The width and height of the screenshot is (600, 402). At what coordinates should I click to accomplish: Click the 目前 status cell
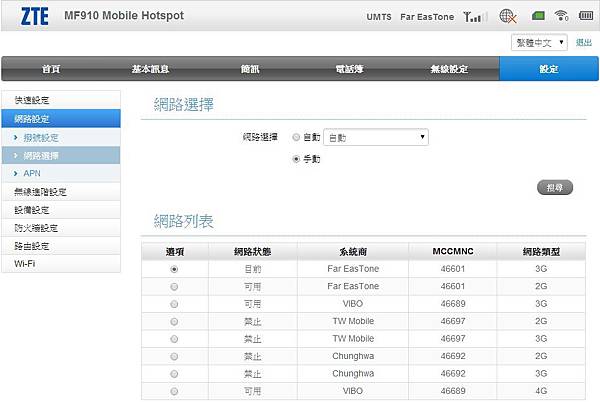tap(253, 269)
